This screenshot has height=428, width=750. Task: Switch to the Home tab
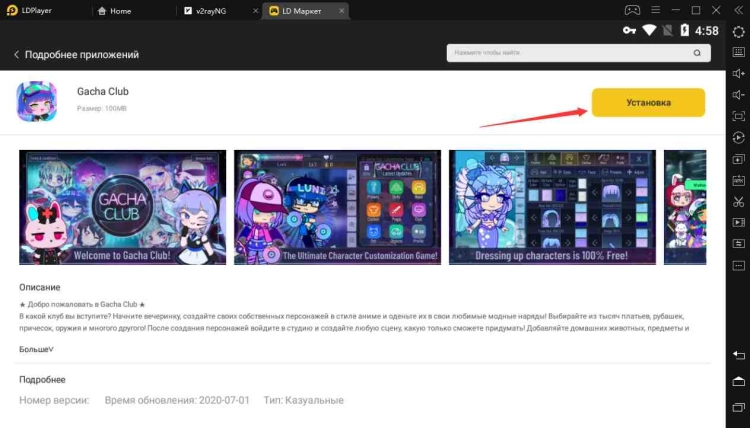coord(114,11)
